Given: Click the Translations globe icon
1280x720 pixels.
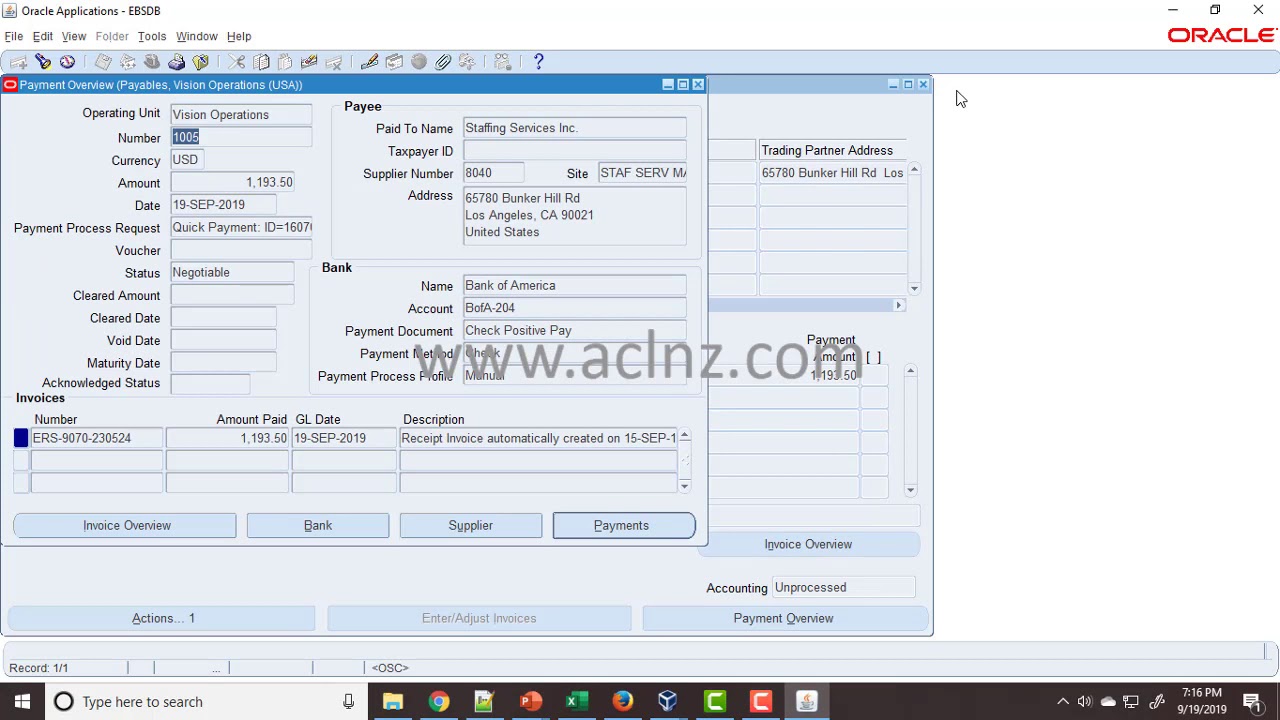Looking at the screenshot, I should [x=419, y=62].
